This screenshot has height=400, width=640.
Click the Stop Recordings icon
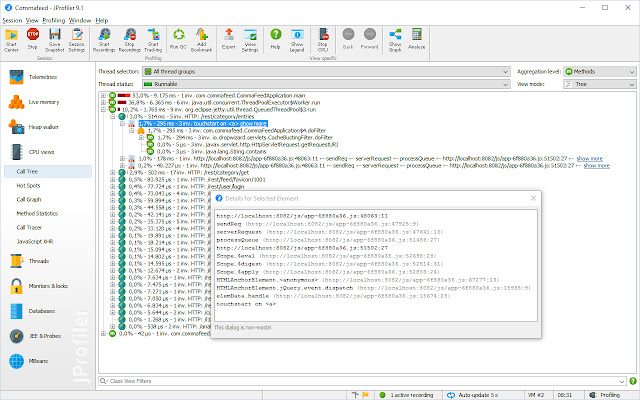(130, 40)
